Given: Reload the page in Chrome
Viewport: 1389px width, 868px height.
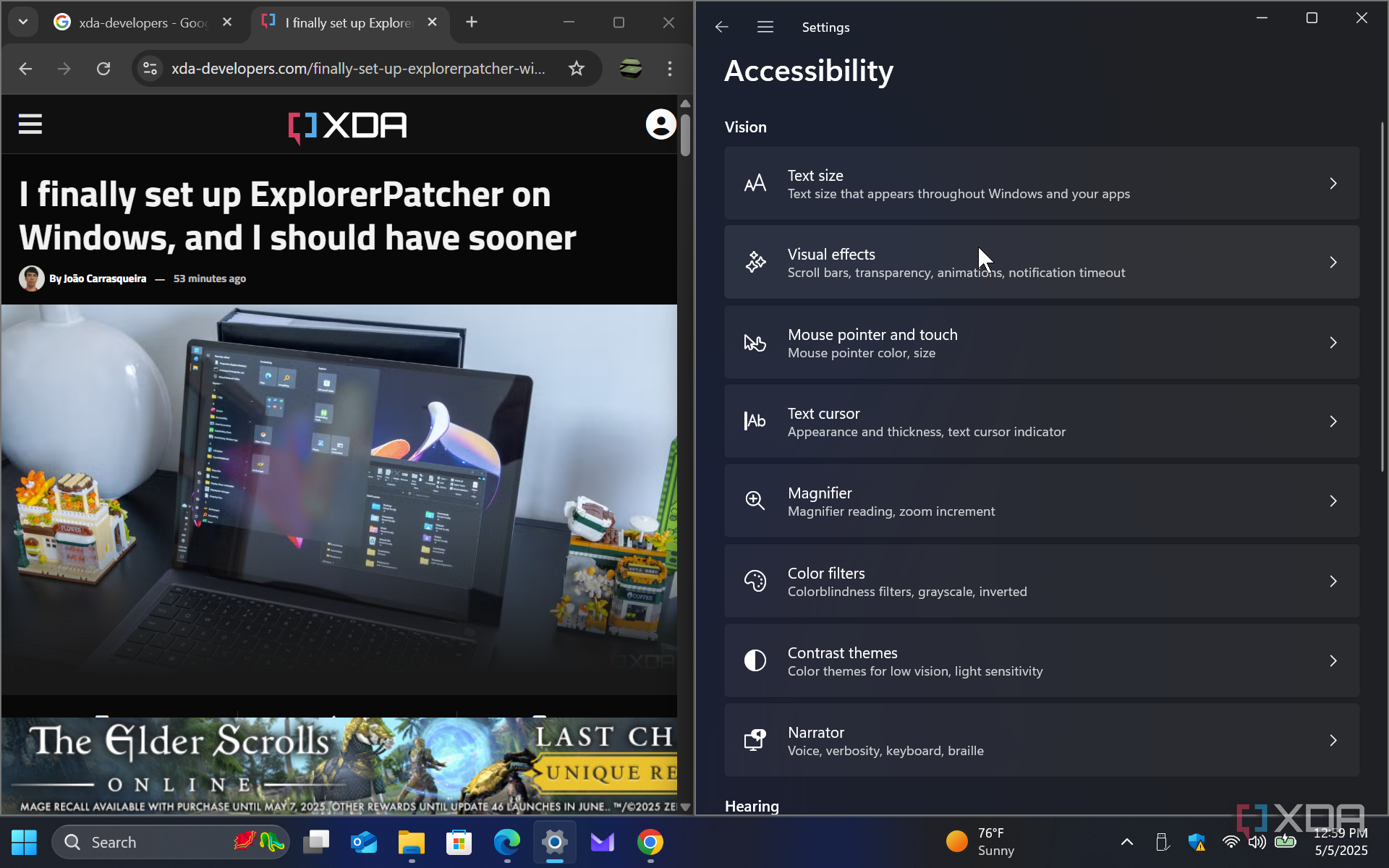Looking at the screenshot, I should pyautogui.click(x=103, y=69).
